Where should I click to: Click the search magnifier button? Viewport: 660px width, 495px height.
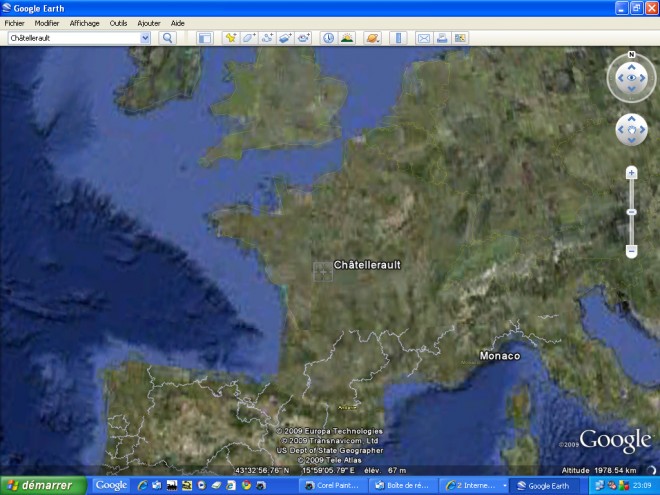[167, 38]
